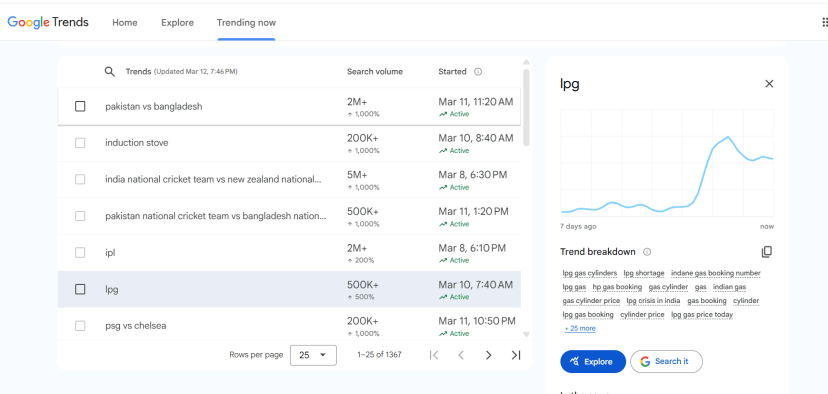Click the lpg interest line chart
This screenshot has width=828, height=394.
coord(667,163)
